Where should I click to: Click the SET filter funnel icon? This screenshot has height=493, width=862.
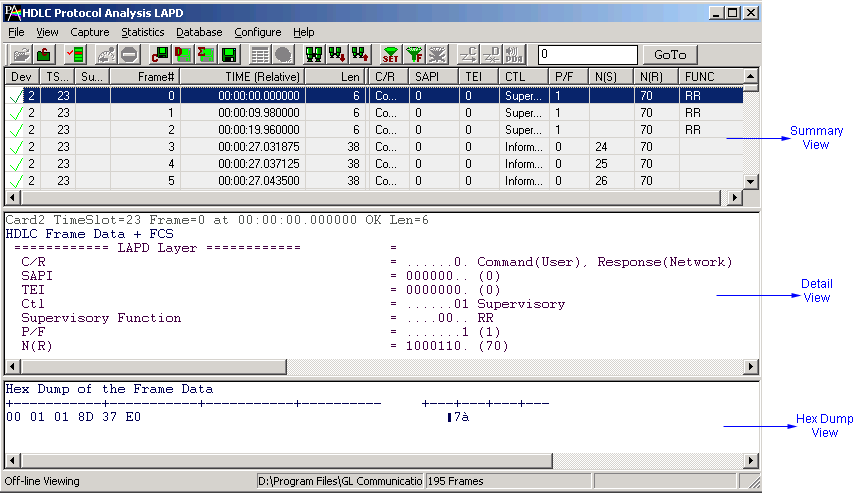[390, 55]
